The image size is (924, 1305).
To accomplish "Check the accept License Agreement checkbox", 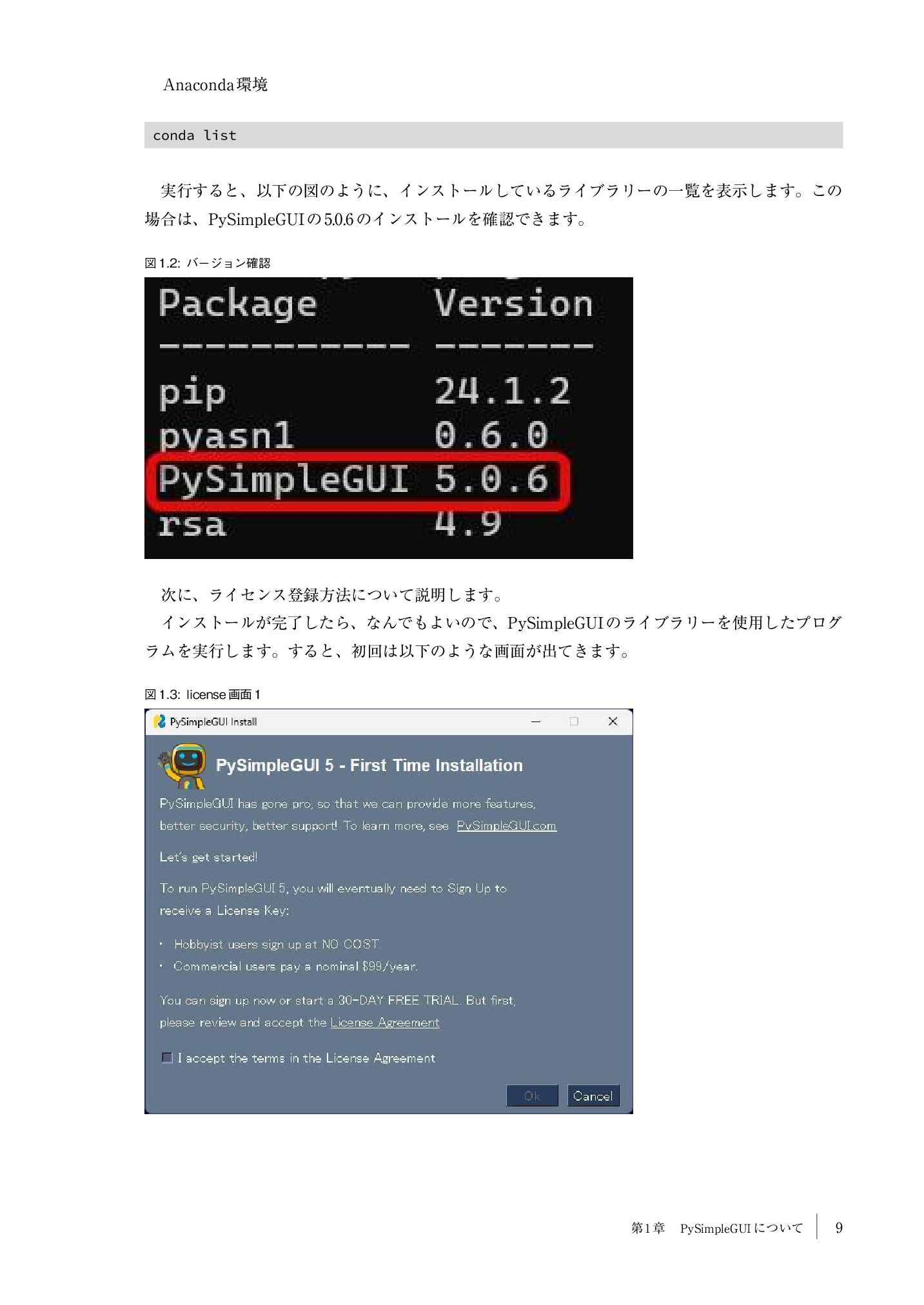I will pos(167,1057).
